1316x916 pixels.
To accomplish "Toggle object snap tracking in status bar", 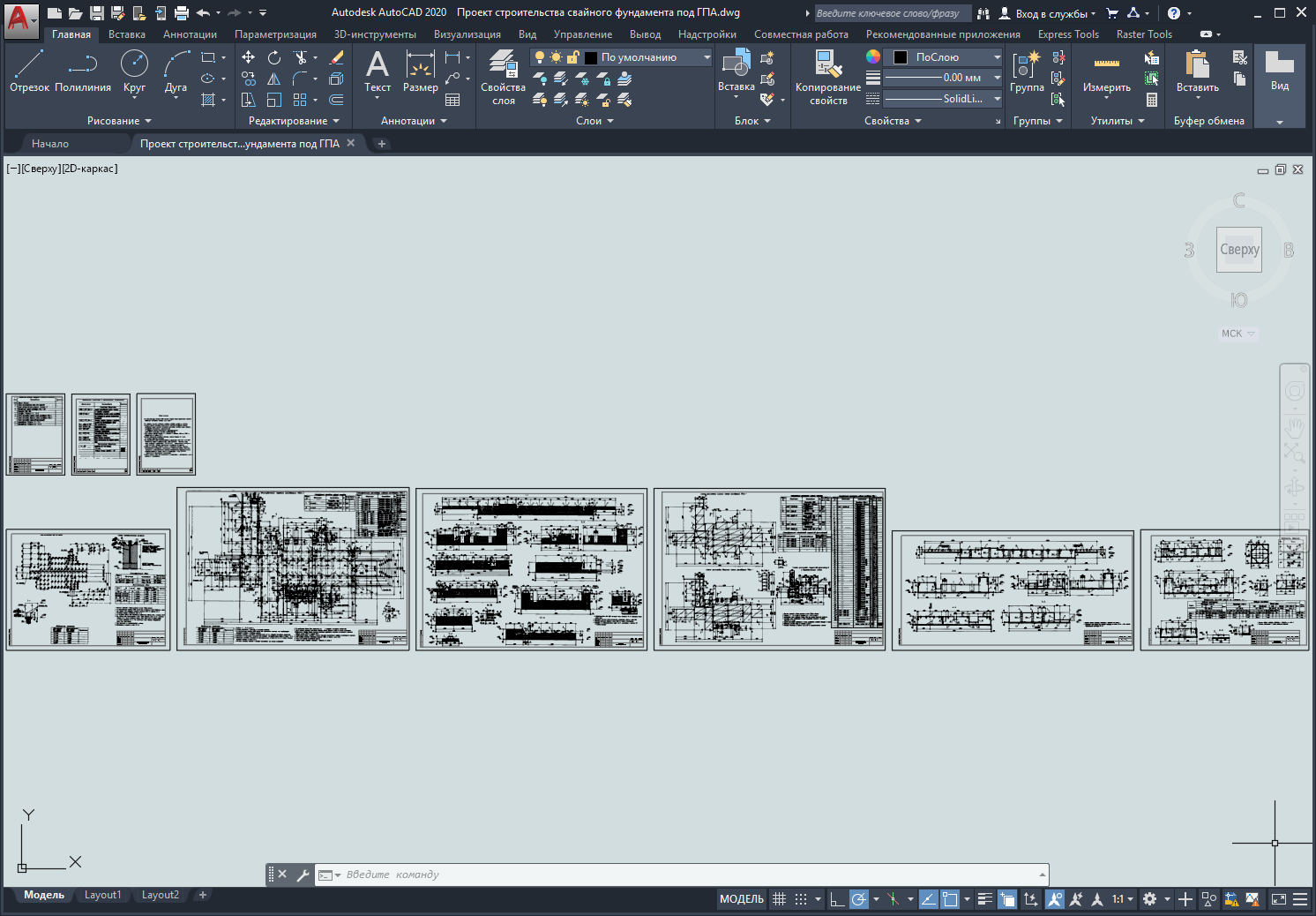I will pyautogui.click(x=928, y=899).
